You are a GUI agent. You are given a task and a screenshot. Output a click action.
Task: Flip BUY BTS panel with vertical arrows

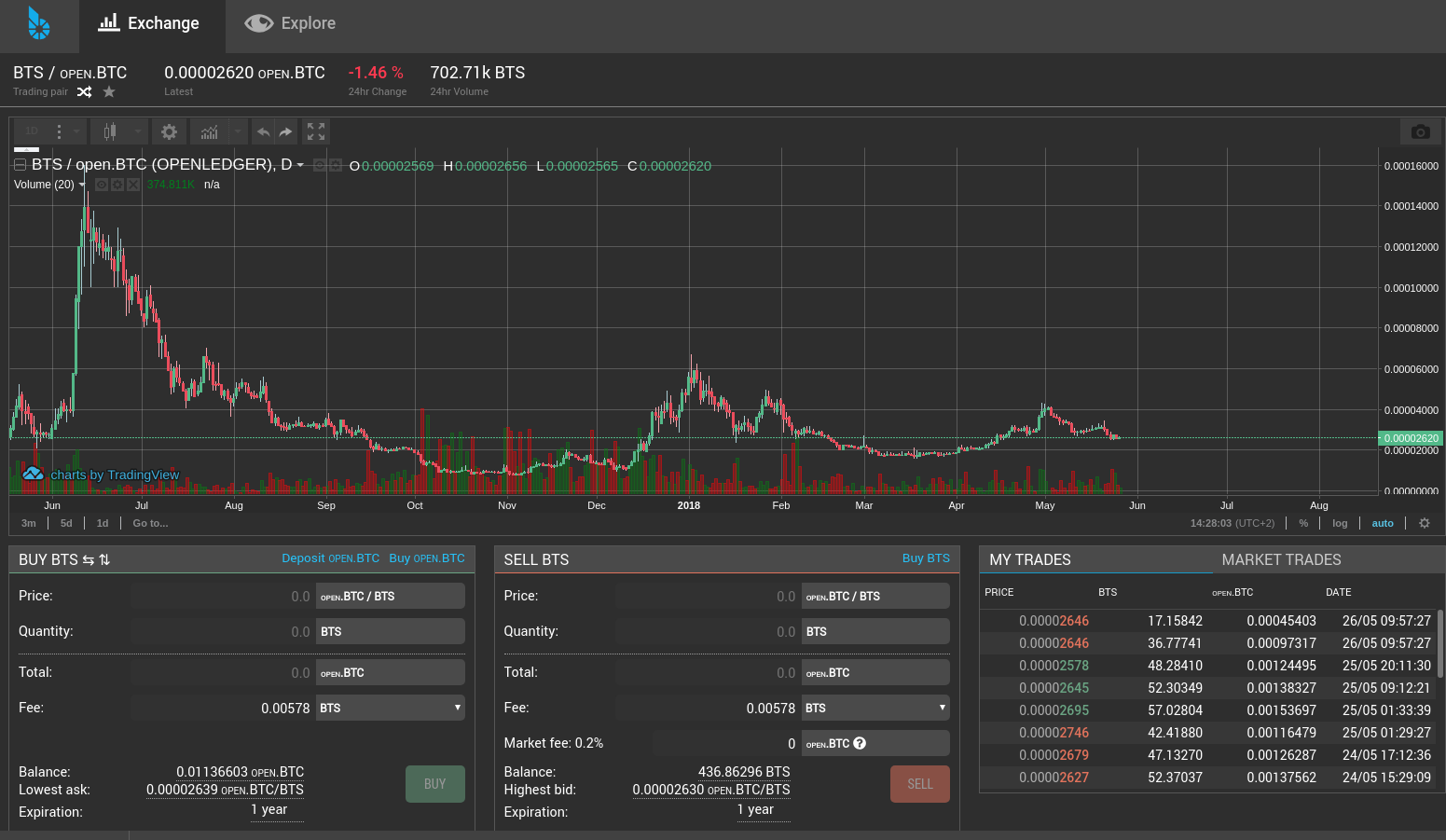click(x=104, y=559)
